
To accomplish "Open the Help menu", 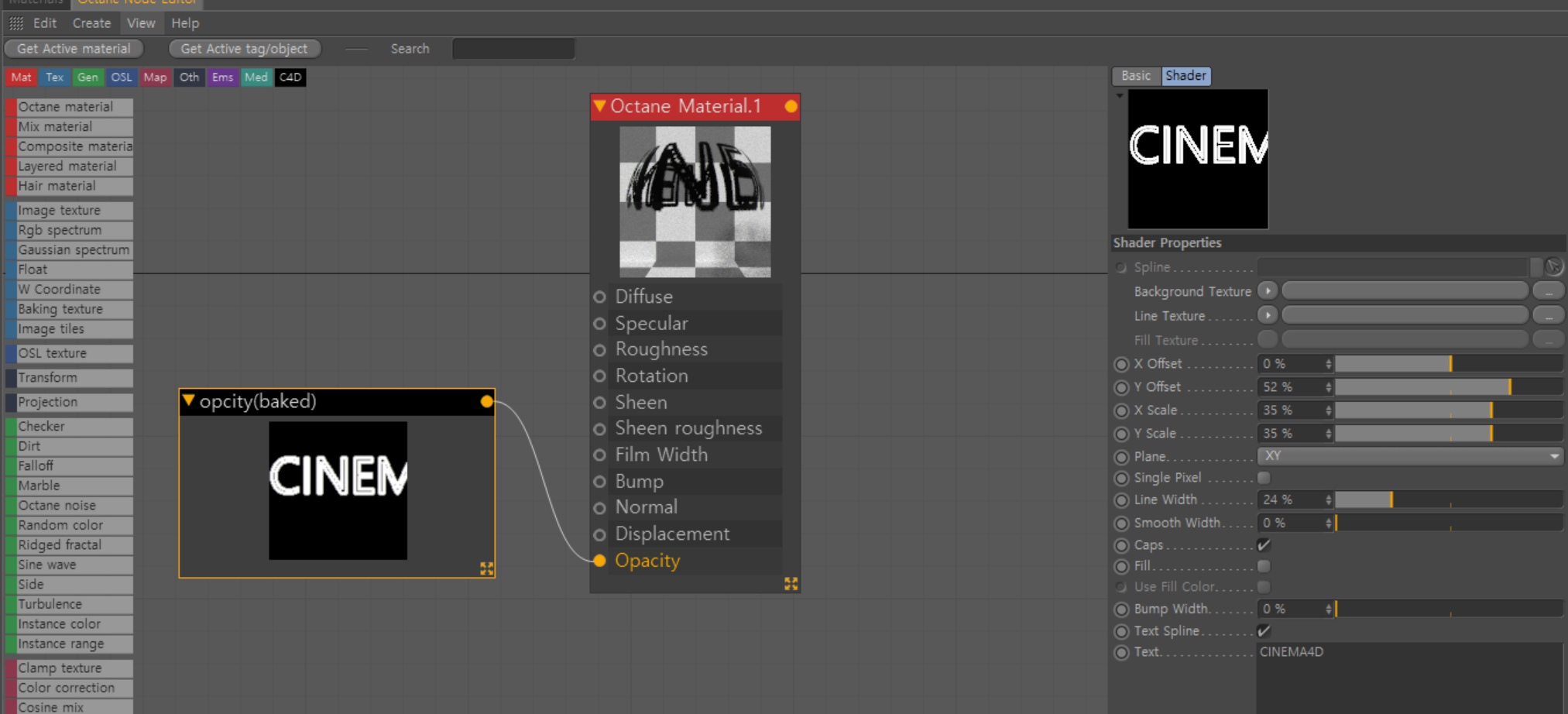I will (185, 23).
